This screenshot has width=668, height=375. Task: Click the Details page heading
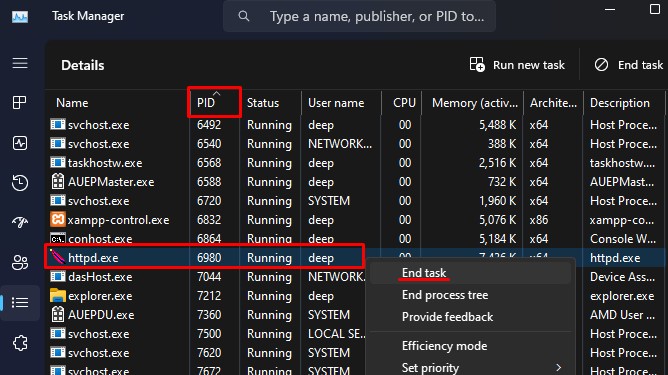pyautogui.click(x=83, y=65)
